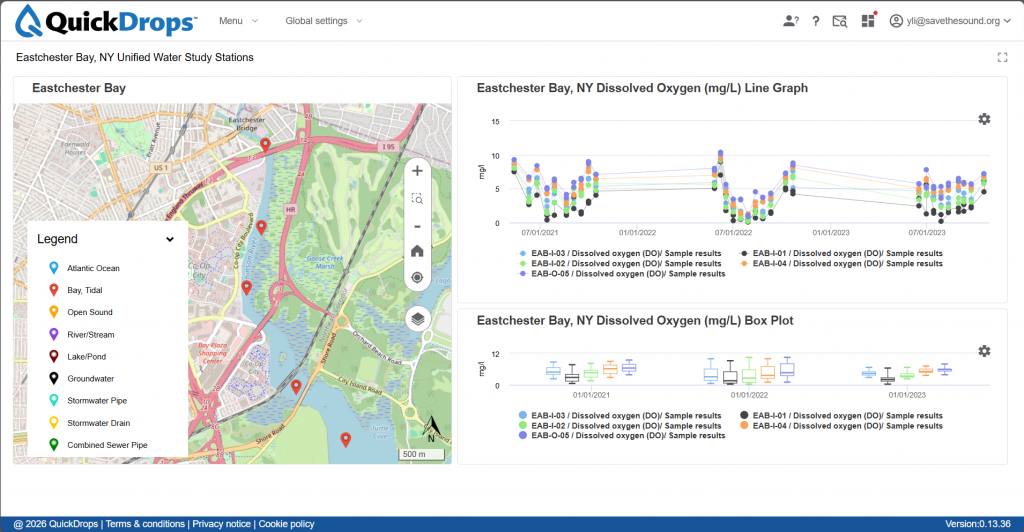
Task: Open Box Plot settings gear
Action: click(x=984, y=351)
